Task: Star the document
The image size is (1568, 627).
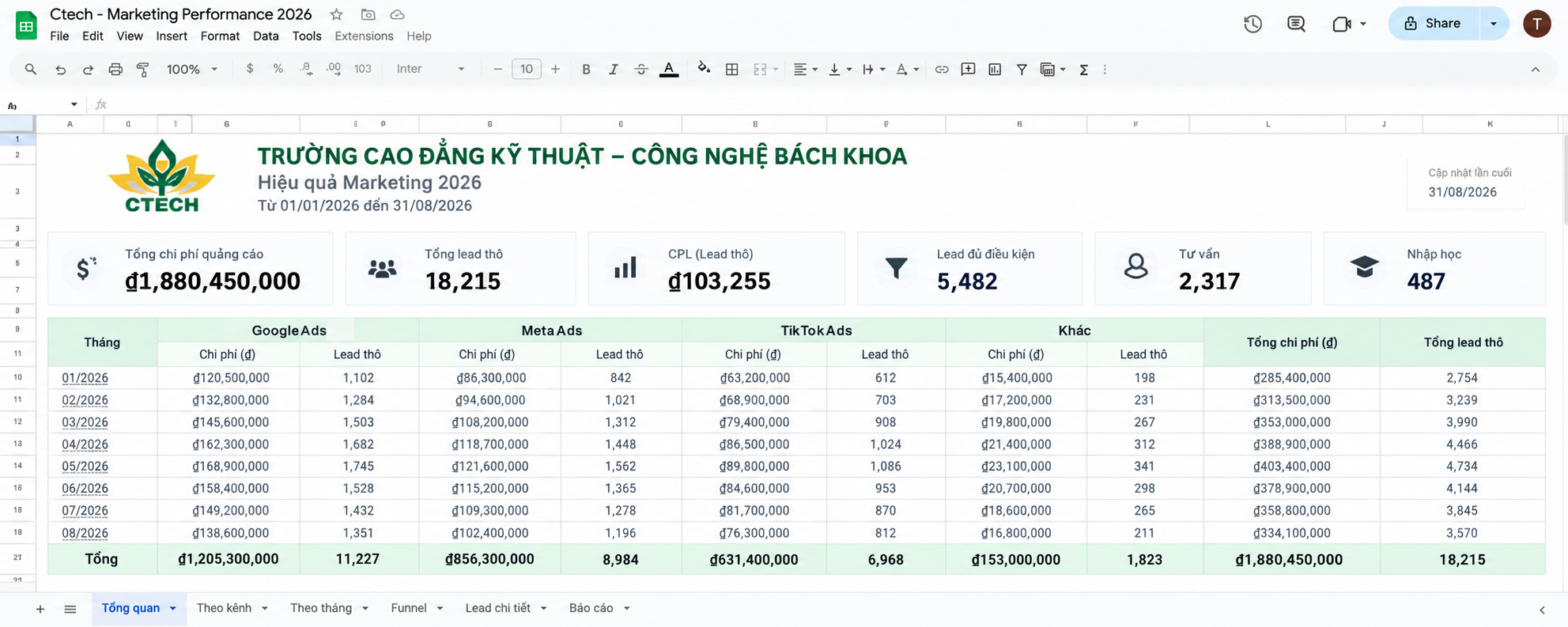Action: coord(337,14)
